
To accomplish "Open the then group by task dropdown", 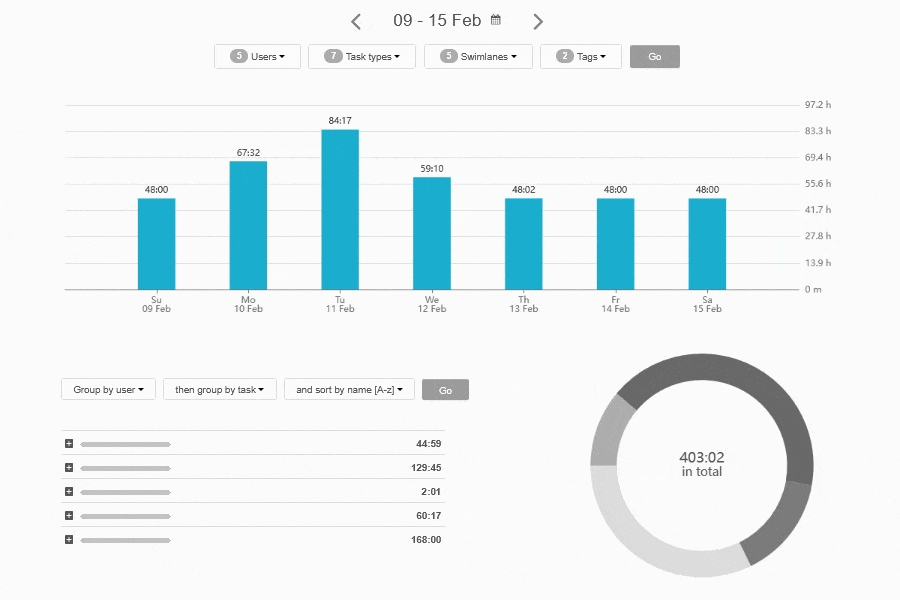I will [219, 389].
